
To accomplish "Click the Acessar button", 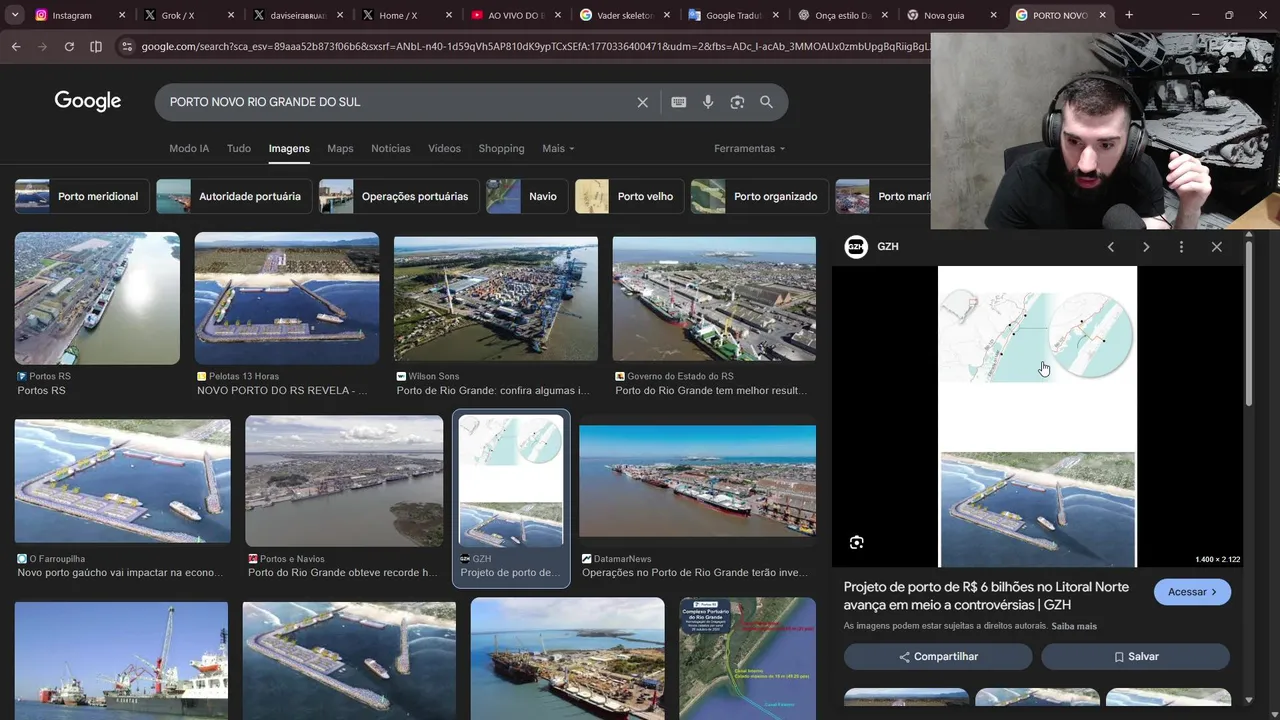I will point(1192,592).
